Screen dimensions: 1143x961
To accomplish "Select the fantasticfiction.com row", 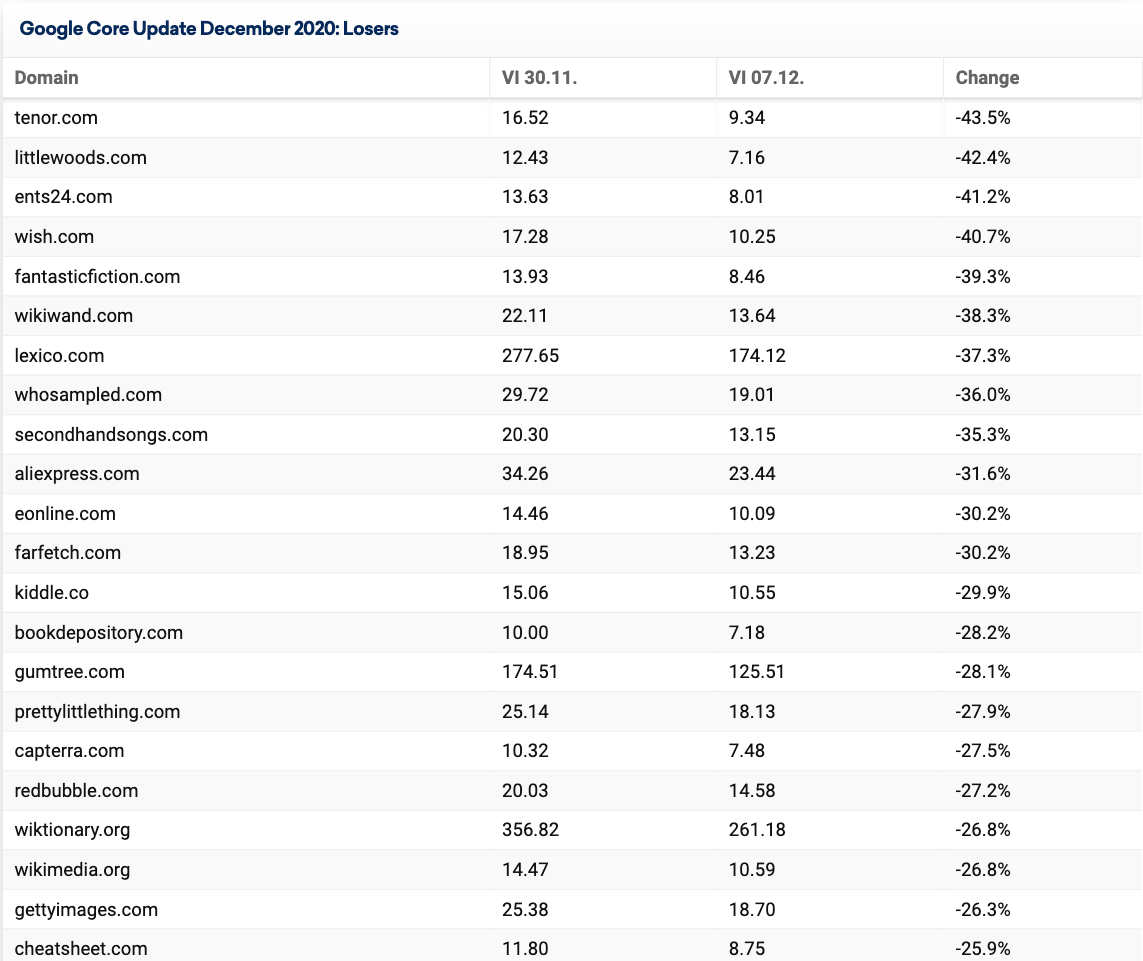I will 572,276.
